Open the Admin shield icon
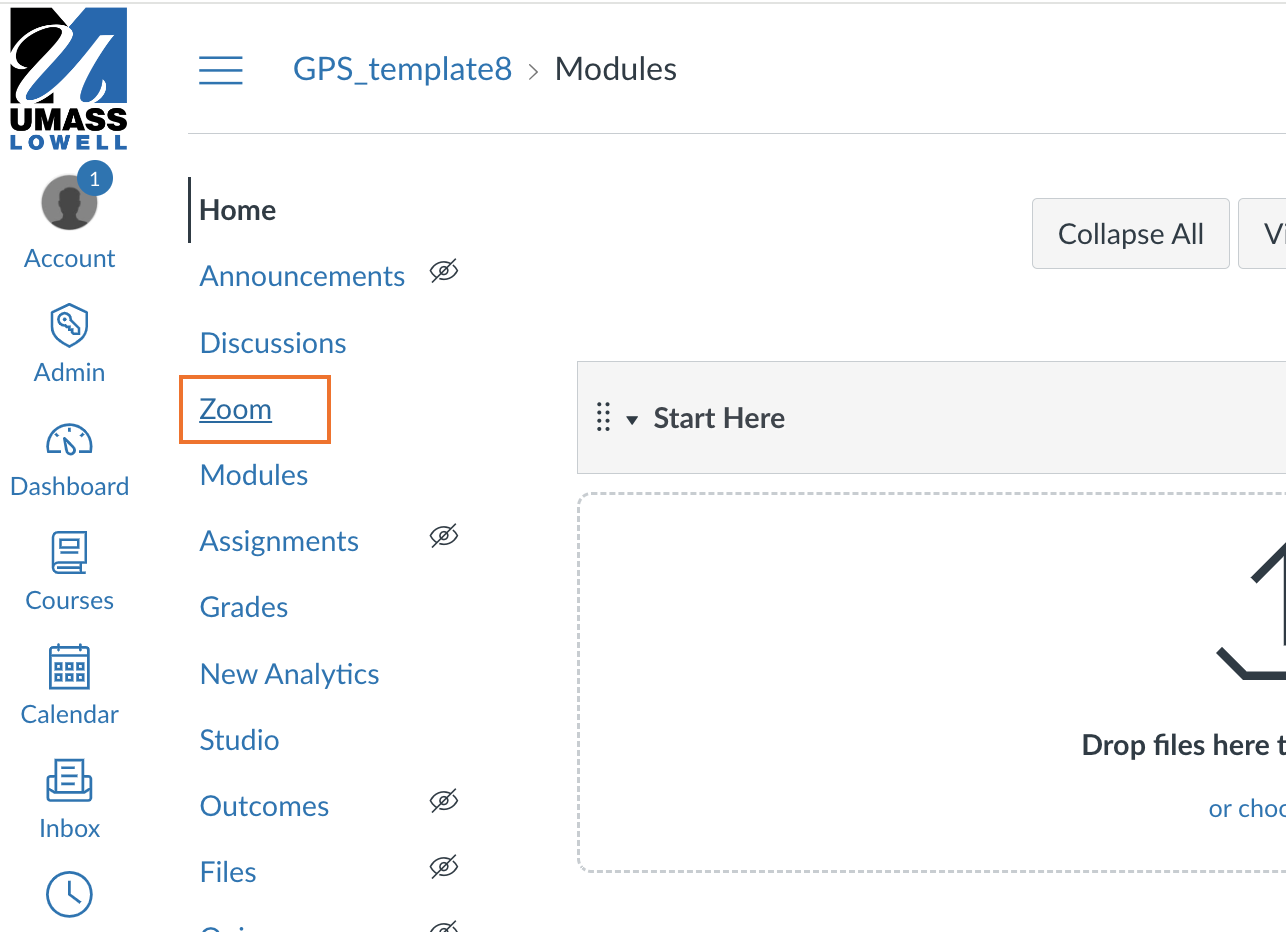The image size is (1286, 932). (x=69, y=325)
